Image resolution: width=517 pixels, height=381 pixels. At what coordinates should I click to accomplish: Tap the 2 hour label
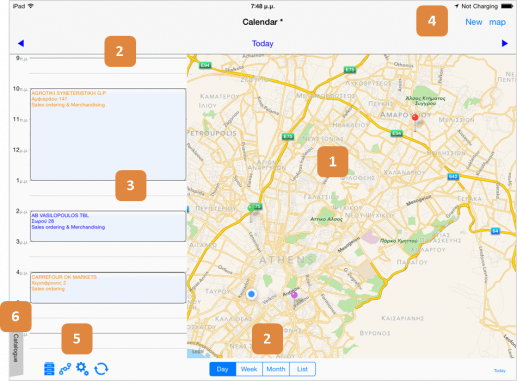click(22, 211)
